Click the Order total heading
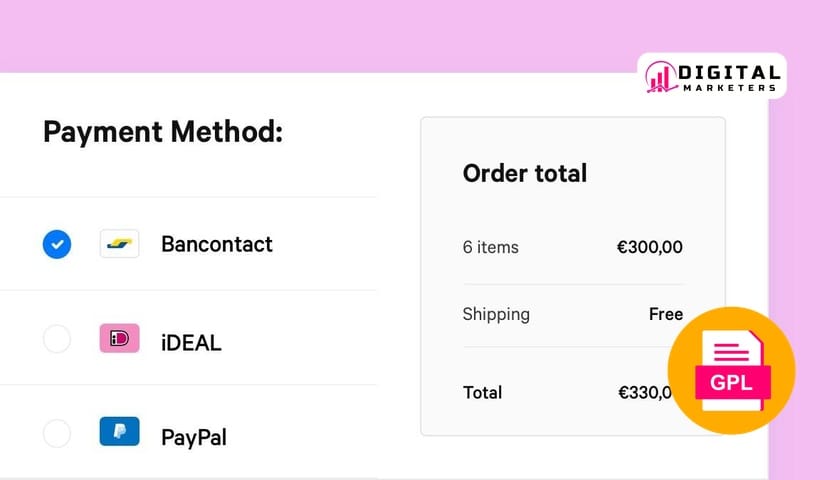Screen dimensions: 840x480 (x=524, y=173)
